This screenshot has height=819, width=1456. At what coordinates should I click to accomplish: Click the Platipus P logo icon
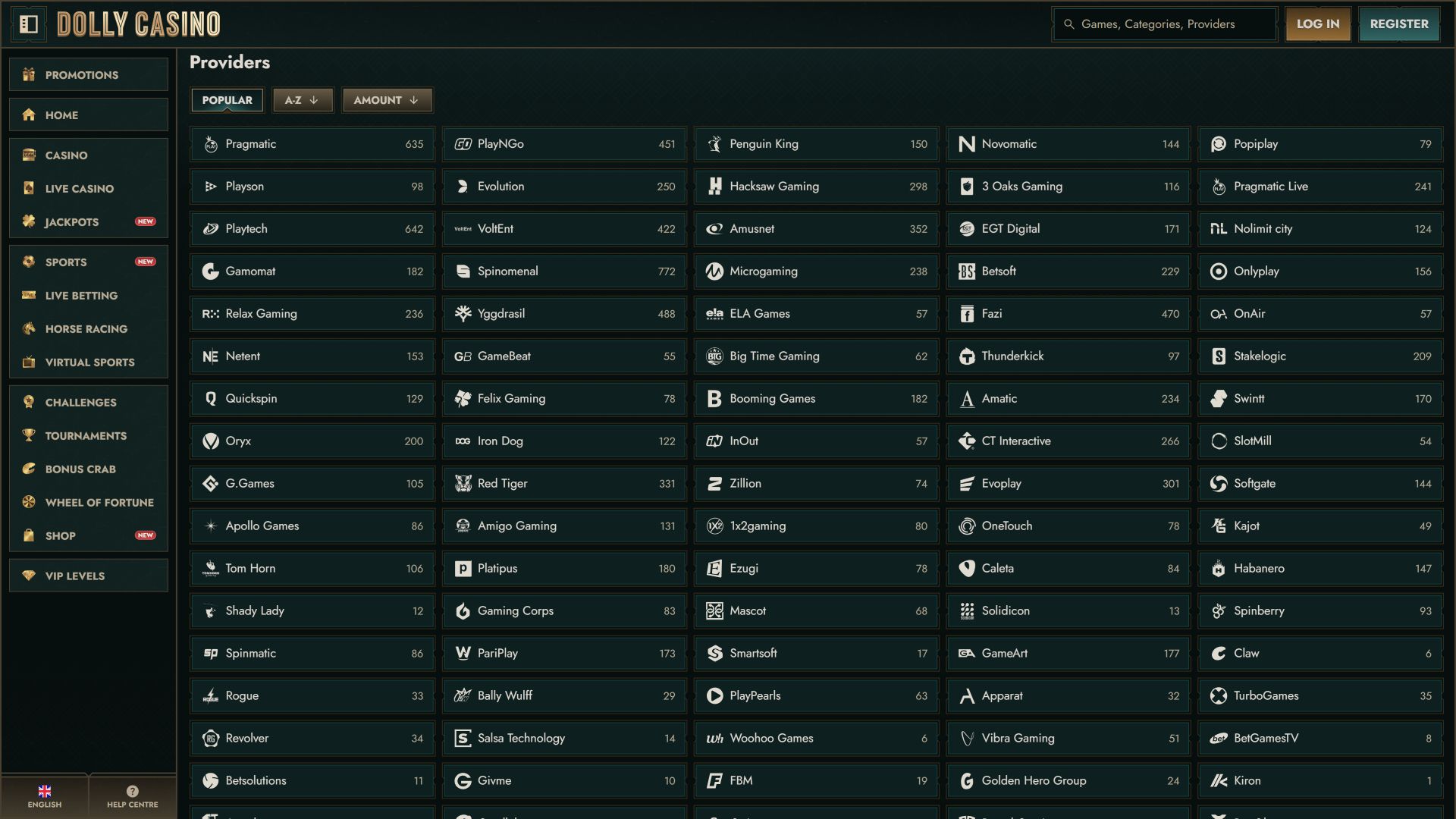tap(463, 569)
